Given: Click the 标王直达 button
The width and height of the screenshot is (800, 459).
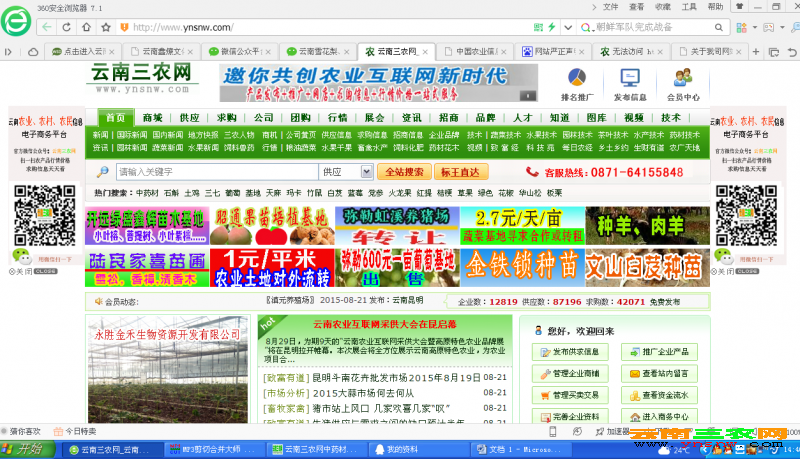Looking at the screenshot, I should [460, 172].
